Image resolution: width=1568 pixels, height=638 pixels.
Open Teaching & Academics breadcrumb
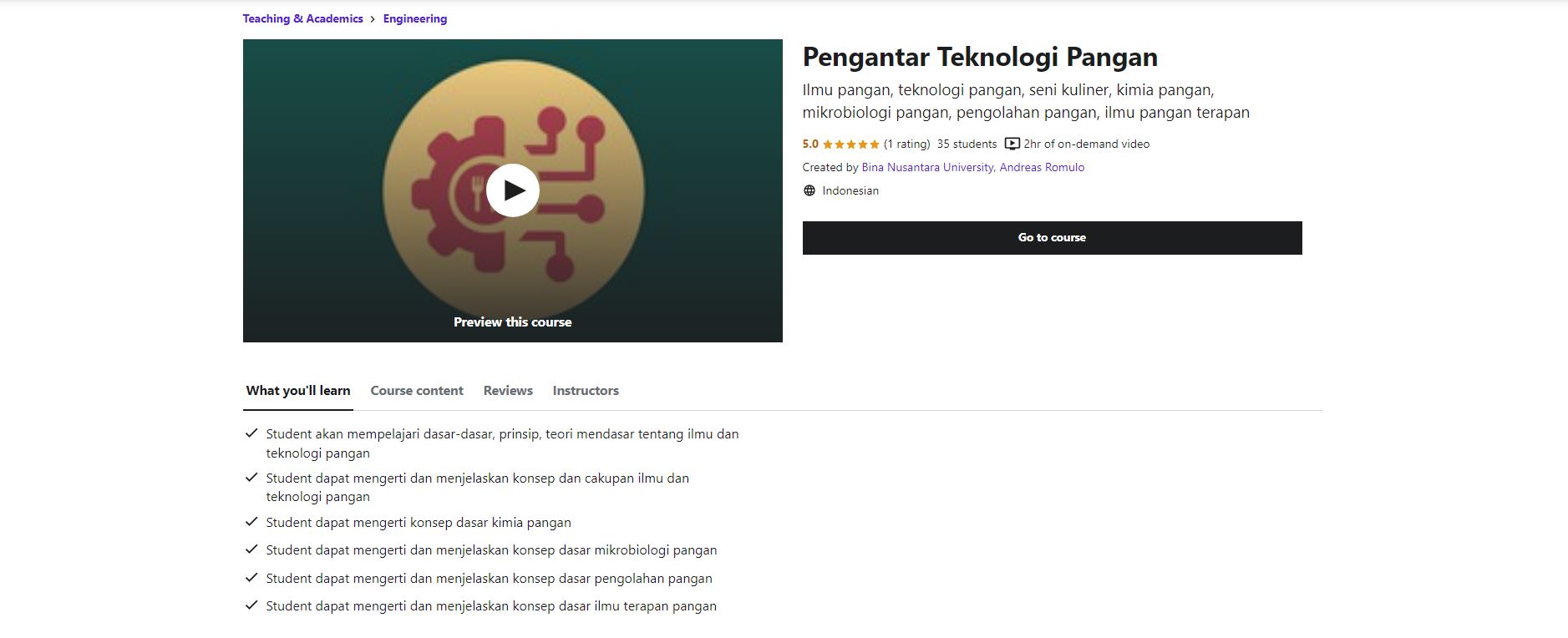point(302,18)
